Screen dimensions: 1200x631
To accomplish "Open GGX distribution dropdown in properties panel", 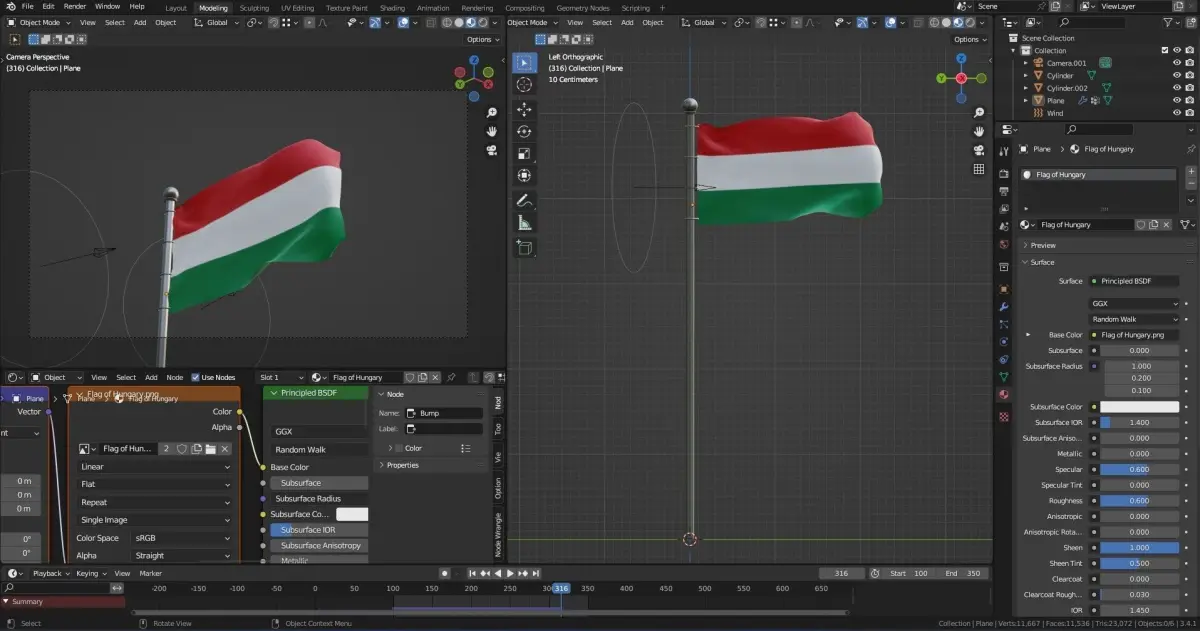I will [x=1135, y=303].
